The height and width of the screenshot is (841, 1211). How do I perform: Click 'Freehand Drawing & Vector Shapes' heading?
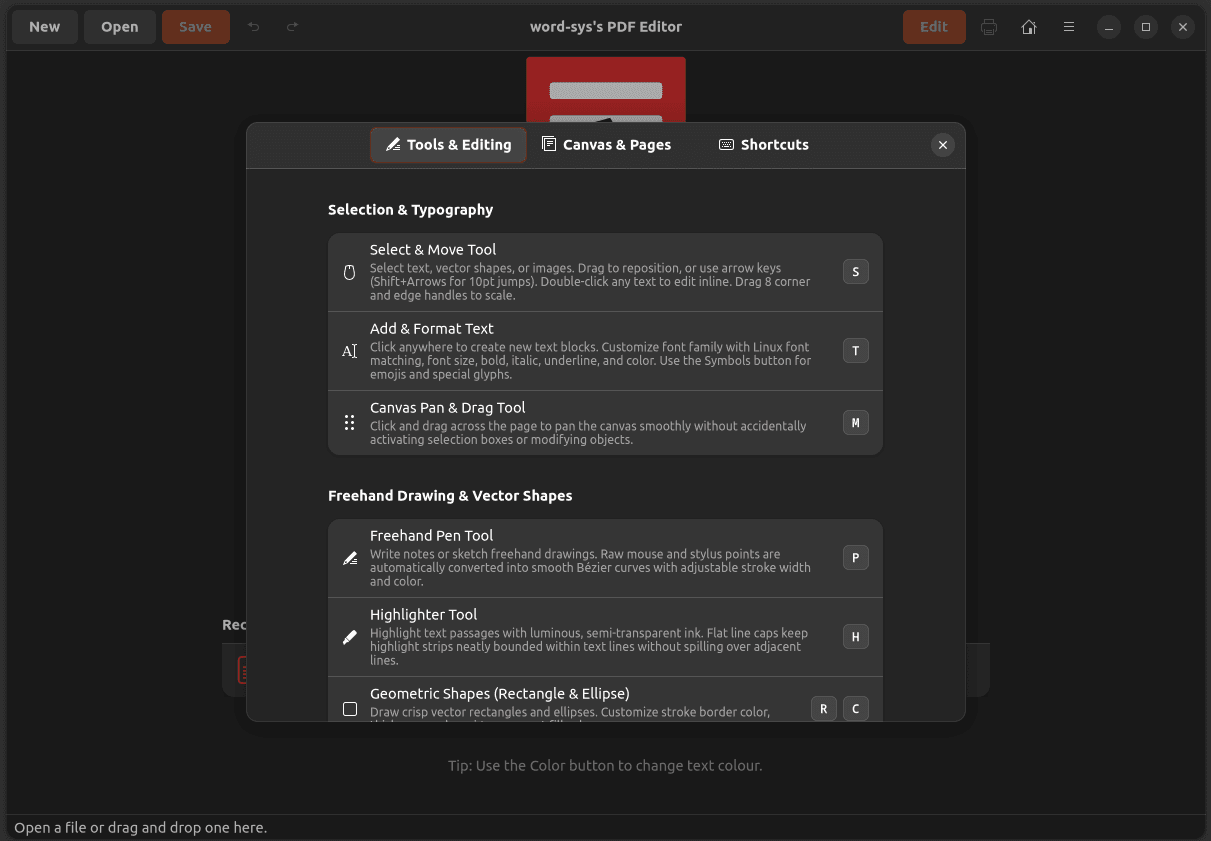point(450,496)
